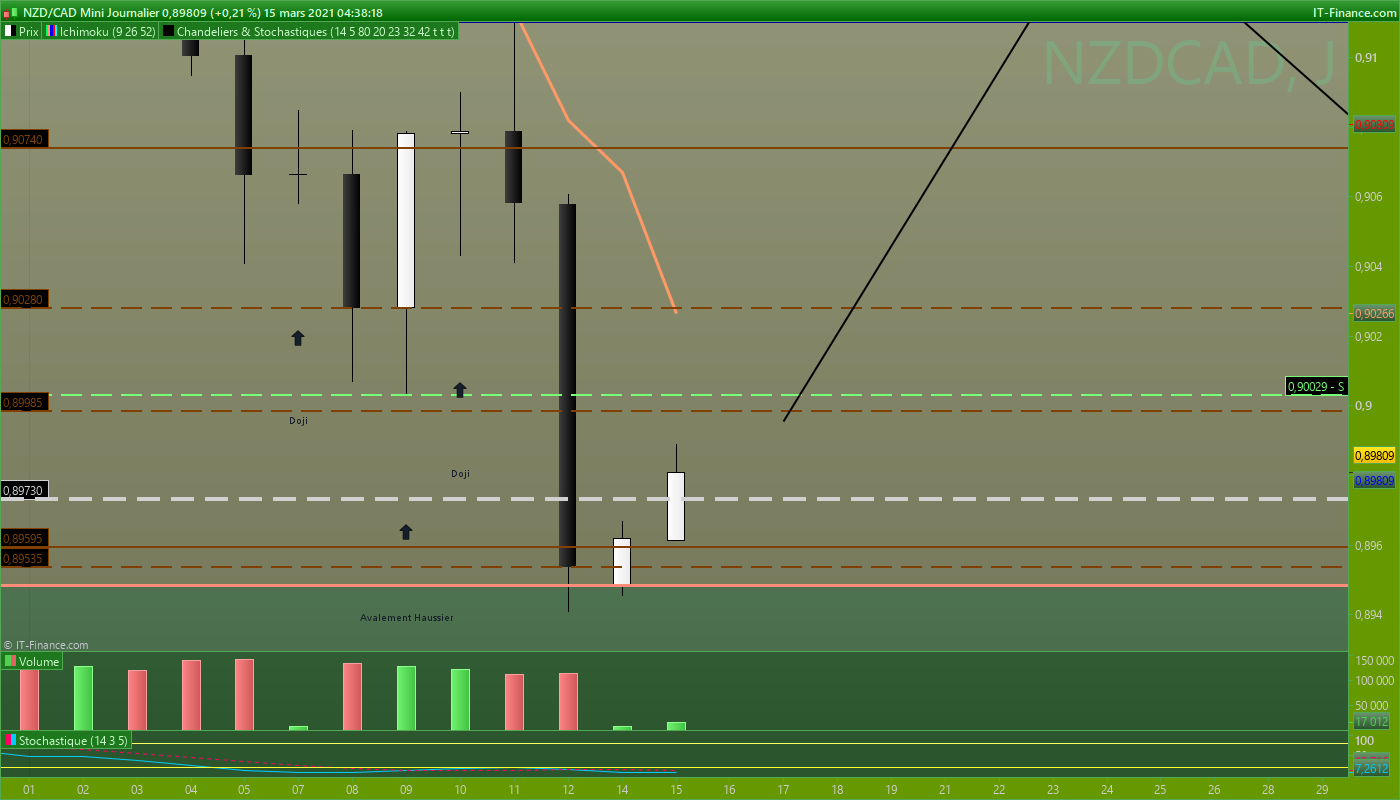
Task: Select the white 0,89730 price level label
Action: 23,491
